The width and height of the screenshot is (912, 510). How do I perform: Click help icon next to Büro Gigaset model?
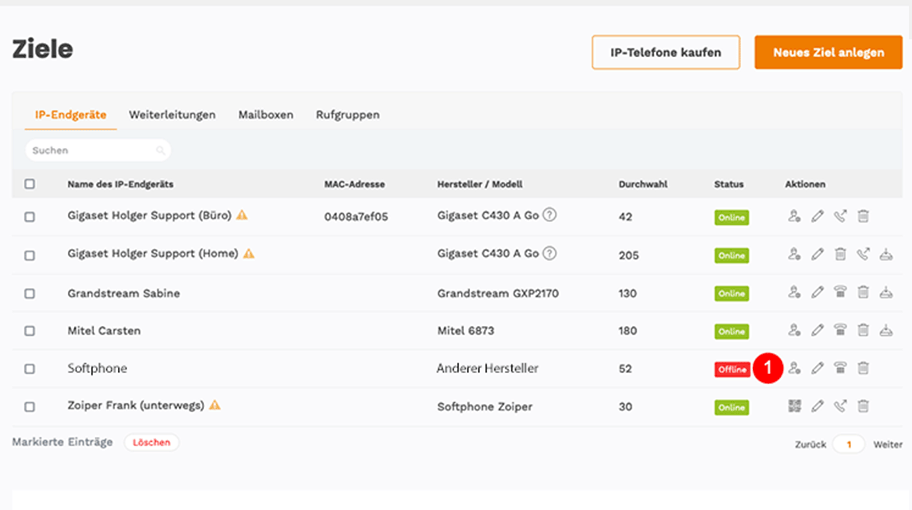[549, 215]
